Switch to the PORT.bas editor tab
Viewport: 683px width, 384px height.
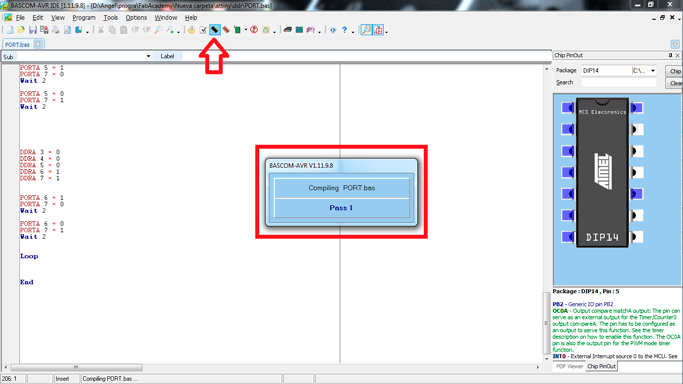coord(17,44)
